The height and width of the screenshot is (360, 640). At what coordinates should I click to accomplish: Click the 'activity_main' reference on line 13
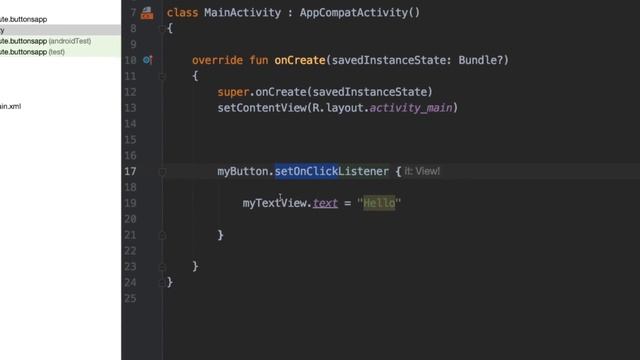click(x=411, y=108)
